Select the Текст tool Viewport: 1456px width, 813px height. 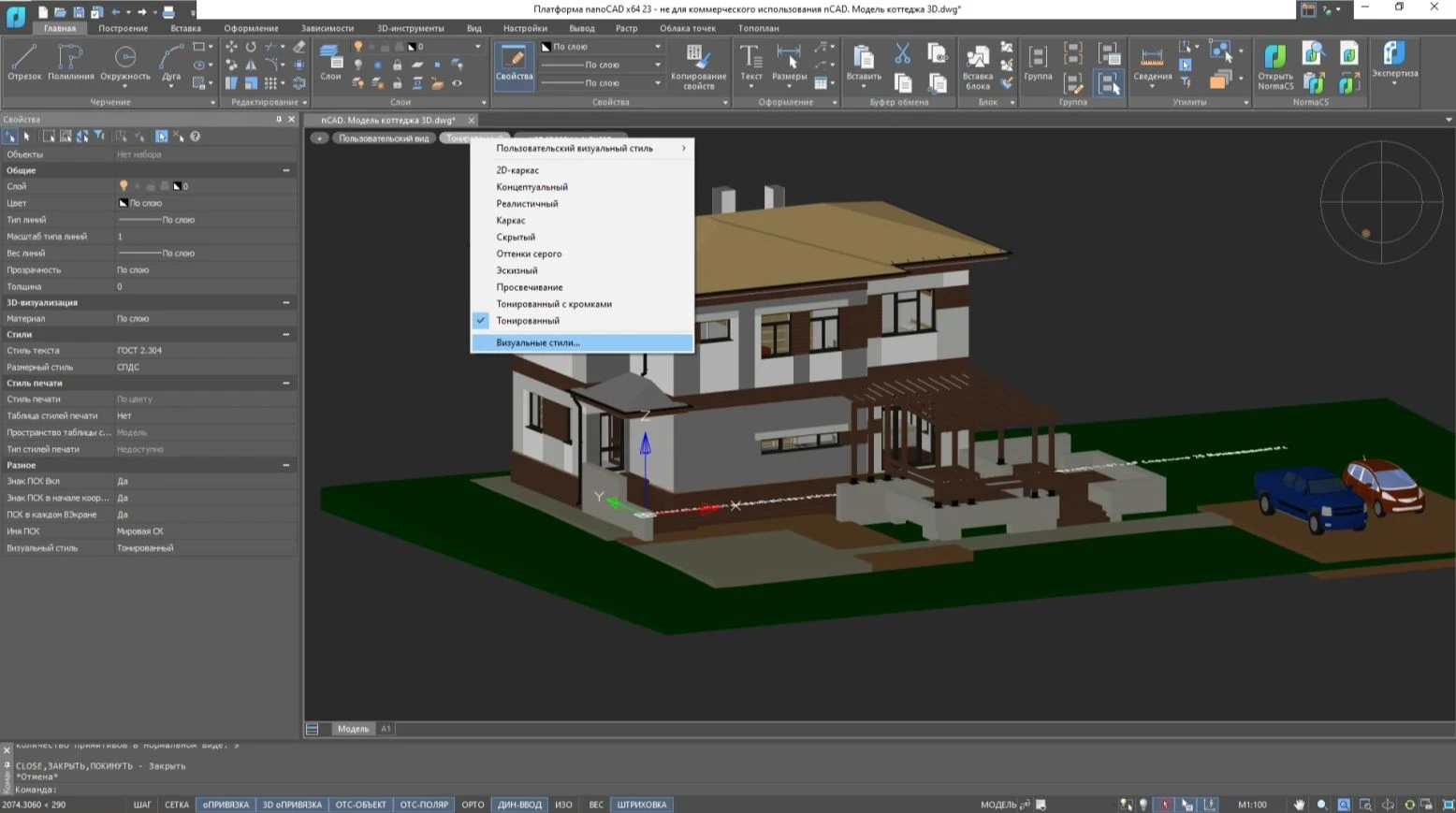[750, 63]
